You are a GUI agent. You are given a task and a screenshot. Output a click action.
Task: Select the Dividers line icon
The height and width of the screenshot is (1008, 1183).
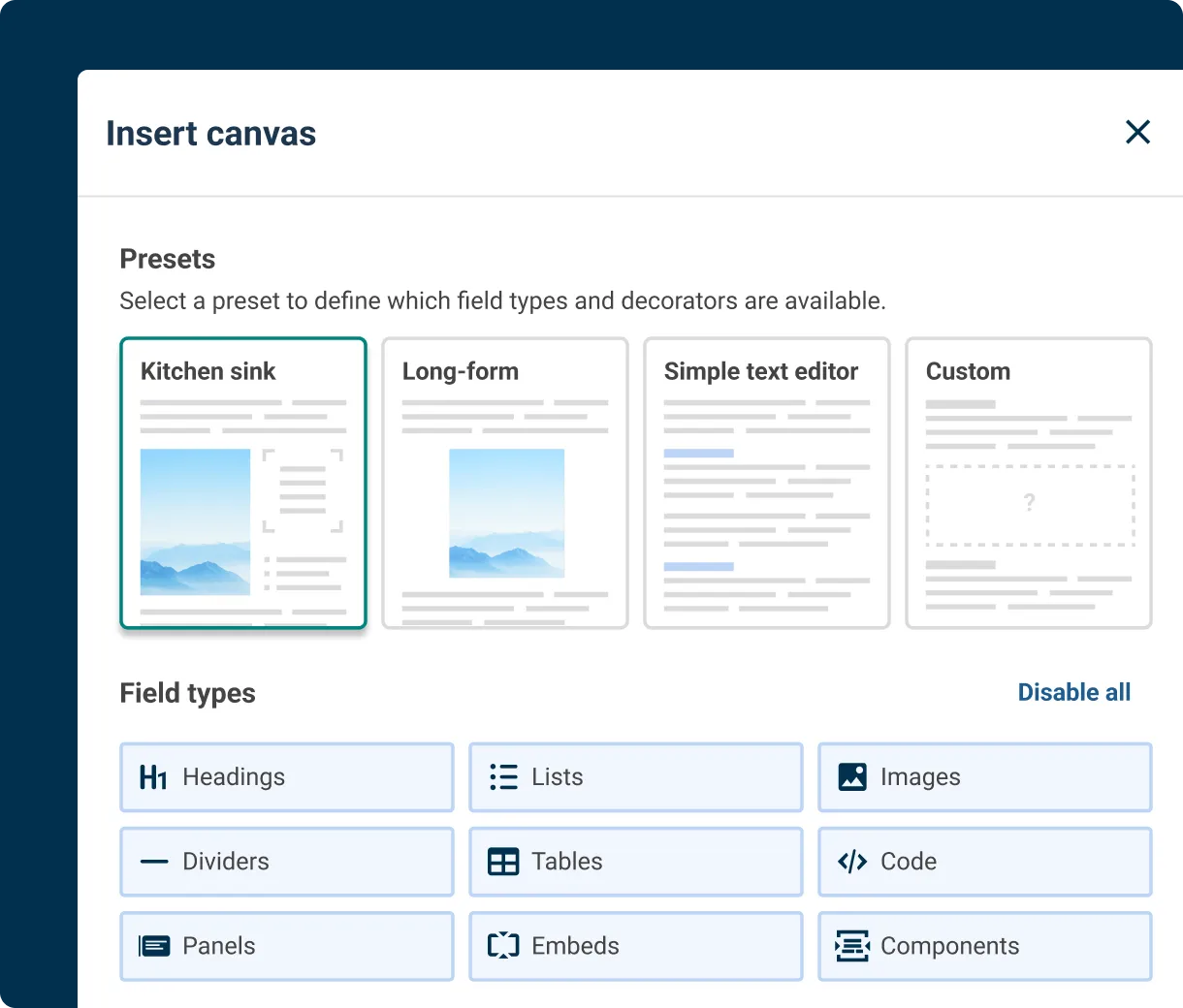[x=153, y=862]
